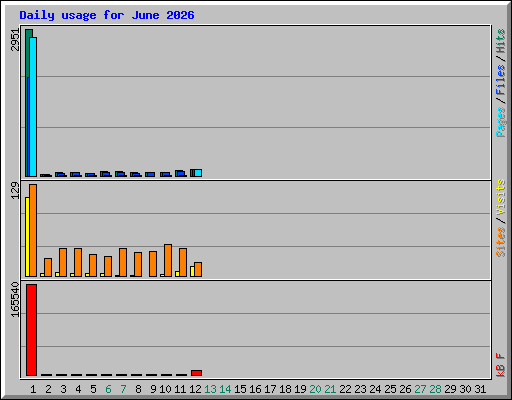The width and height of the screenshot is (512, 400).
Task: Click day 12 on the x-axis
Action: (195, 389)
